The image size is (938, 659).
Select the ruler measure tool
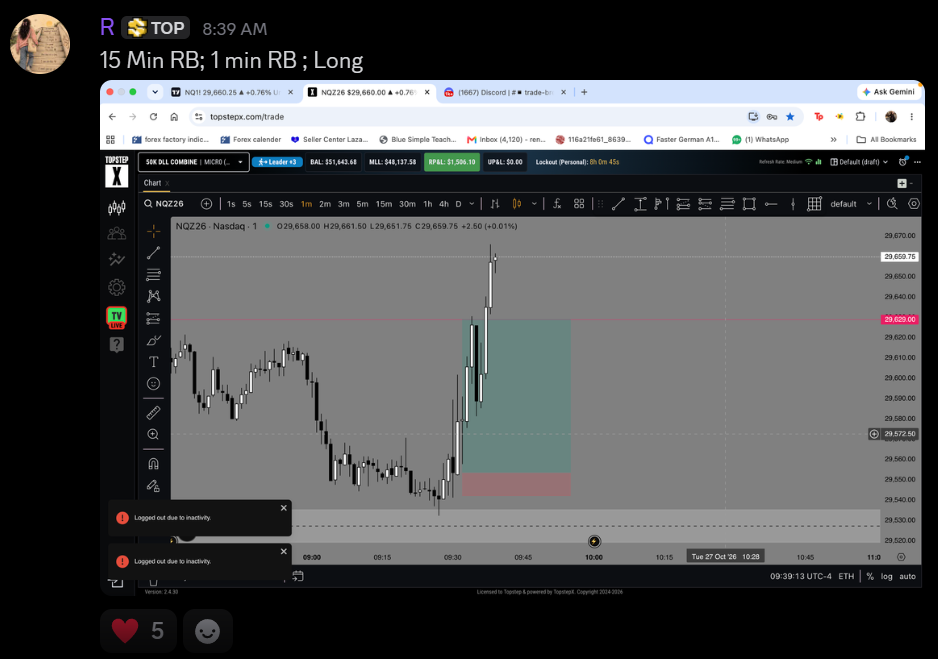tap(154, 413)
